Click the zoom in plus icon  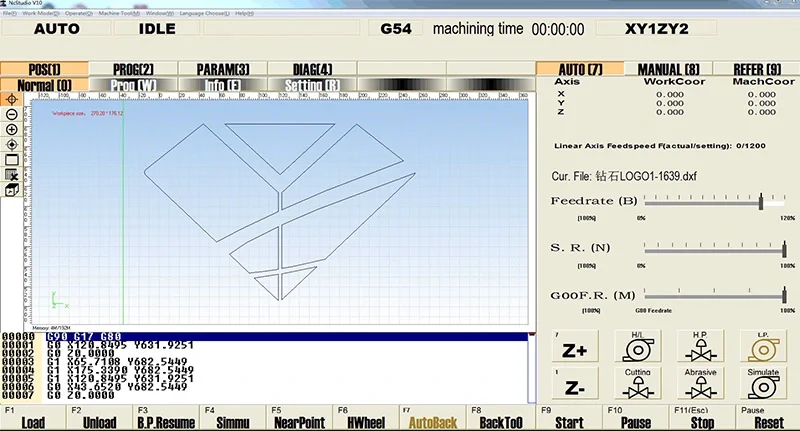point(11,130)
